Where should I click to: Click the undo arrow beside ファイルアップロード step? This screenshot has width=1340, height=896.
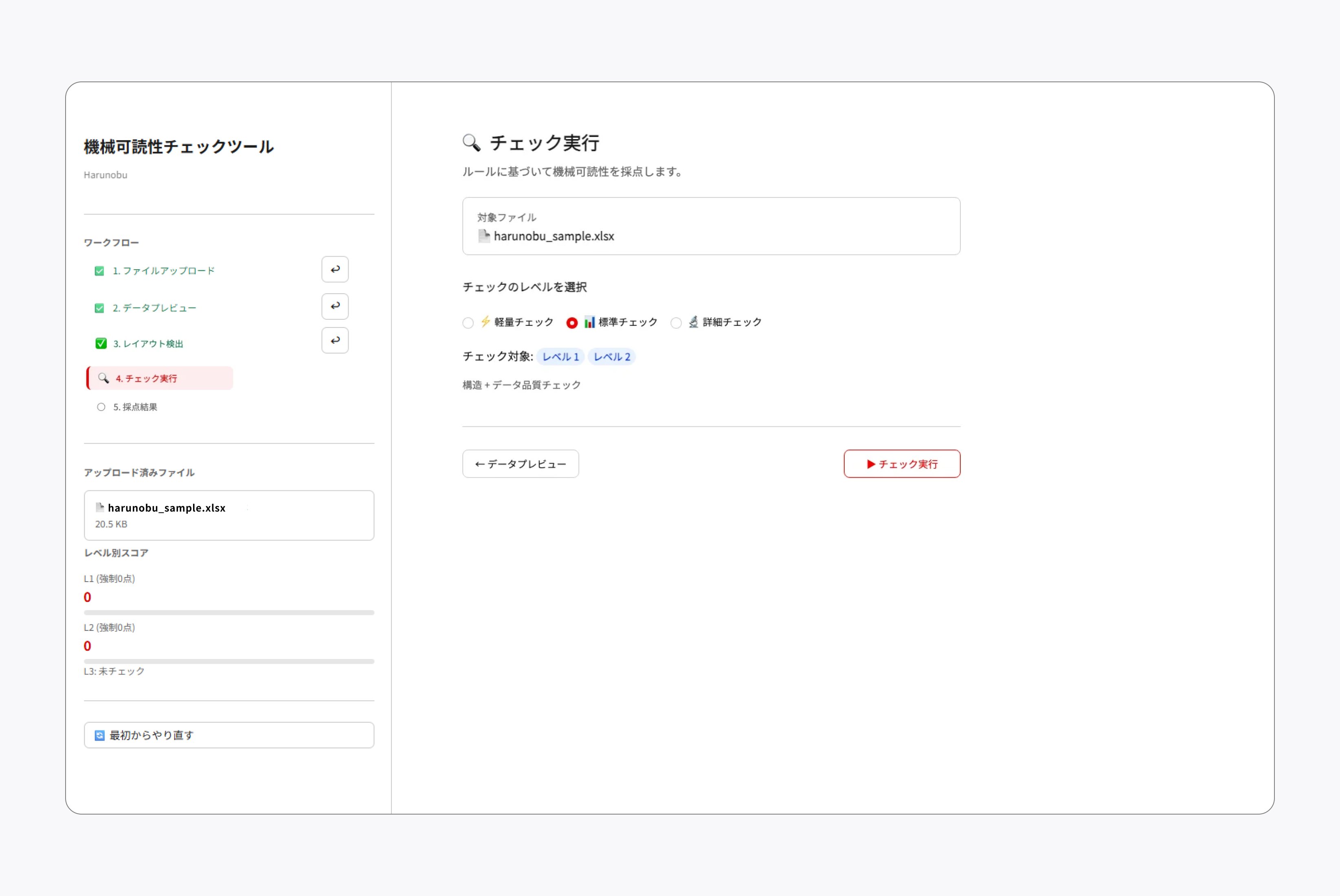[x=335, y=269]
